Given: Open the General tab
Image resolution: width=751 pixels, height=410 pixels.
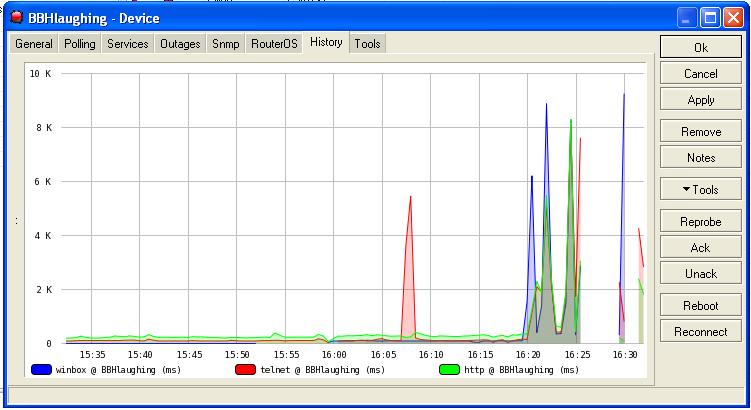Looking at the screenshot, I should pyautogui.click(x=34, y=44).
